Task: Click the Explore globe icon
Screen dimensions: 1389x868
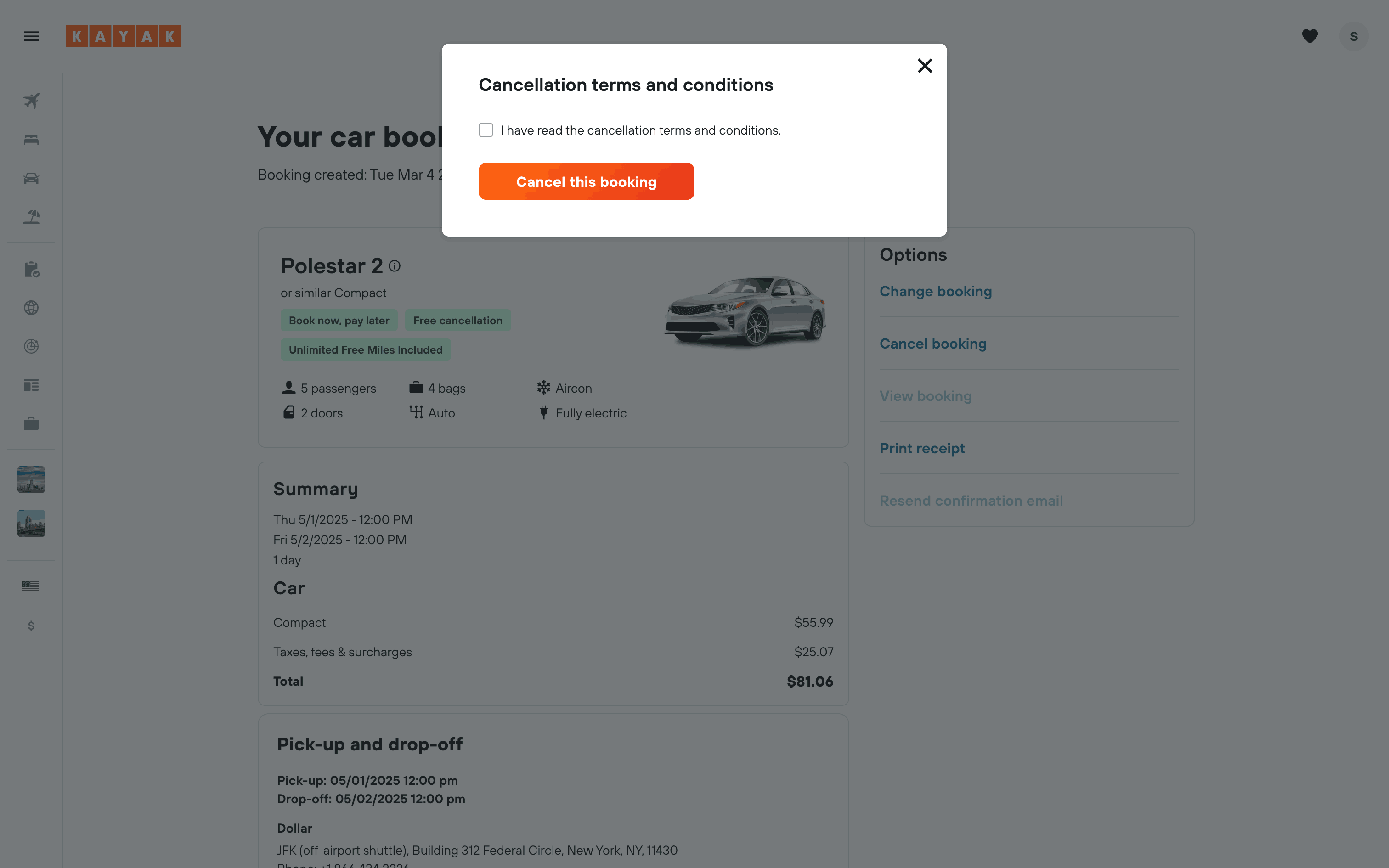Action: [x=31, y=308]
